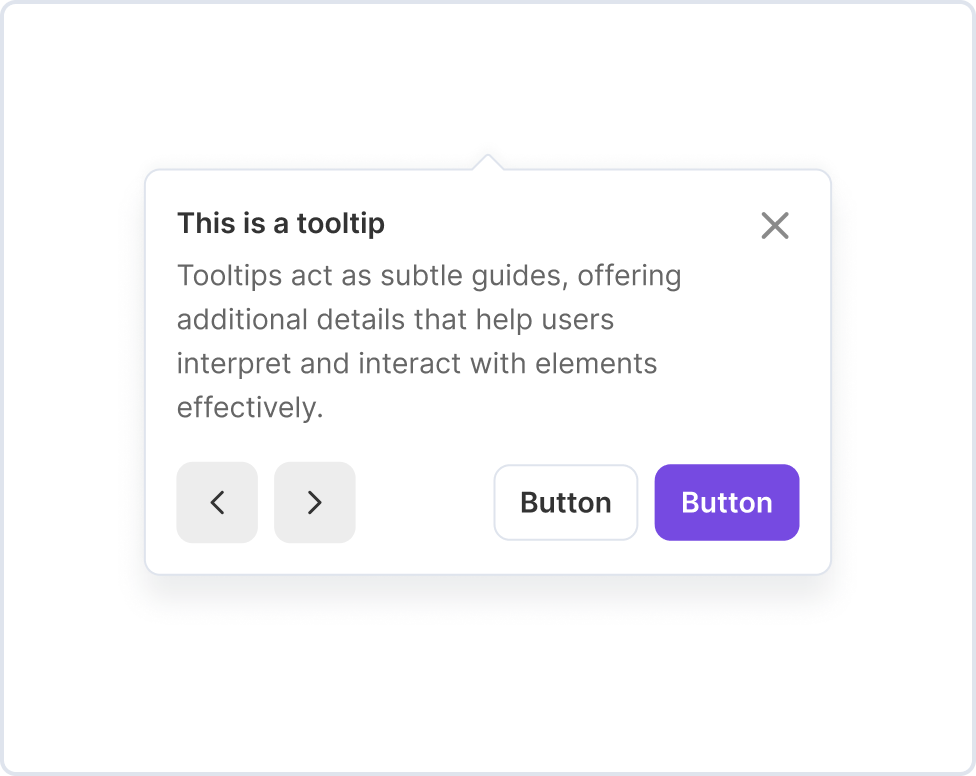Click the tooltip's pointer arrow at top
The image size is (976, 776).
(x=487, y=163)
